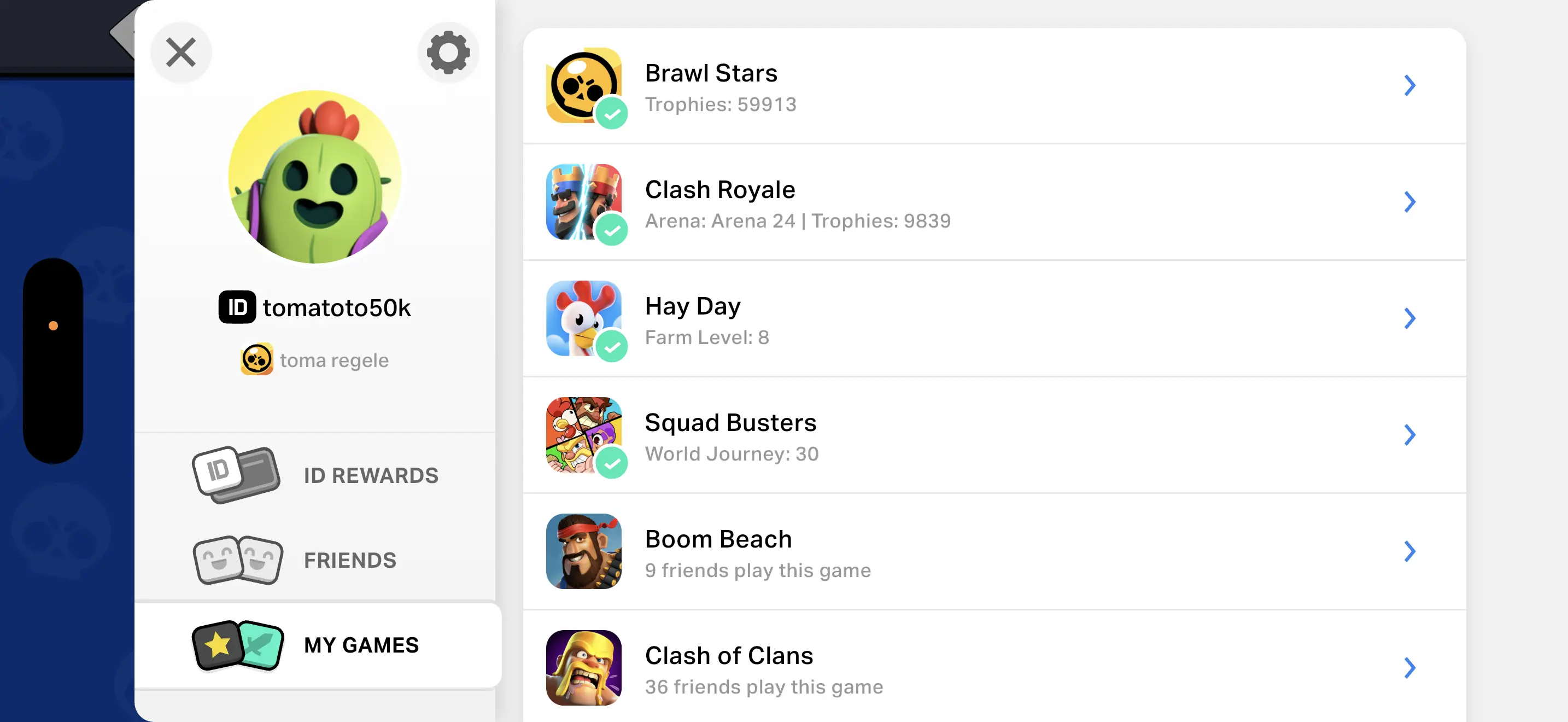Tap the Boom Beach game icon
Viewport: 1568px width, 722px height.
(583, 551)
